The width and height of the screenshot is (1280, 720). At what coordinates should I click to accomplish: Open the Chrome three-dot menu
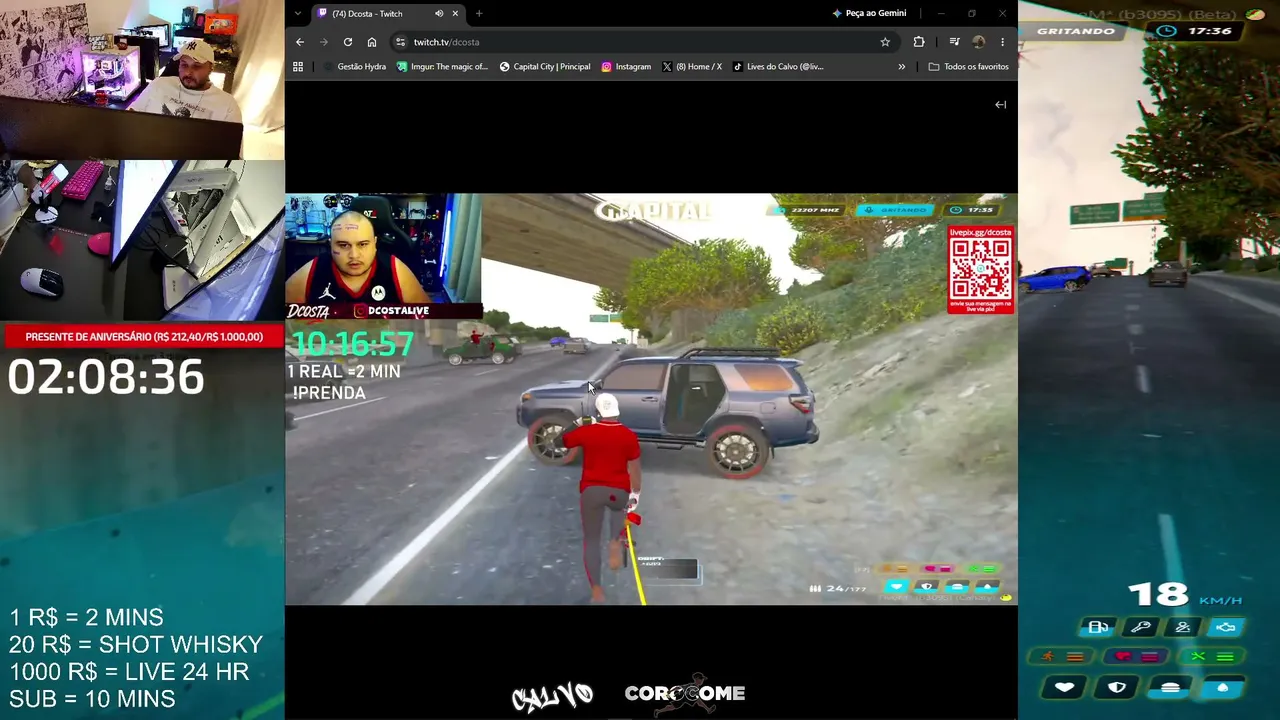click(x=1002, y=42)
